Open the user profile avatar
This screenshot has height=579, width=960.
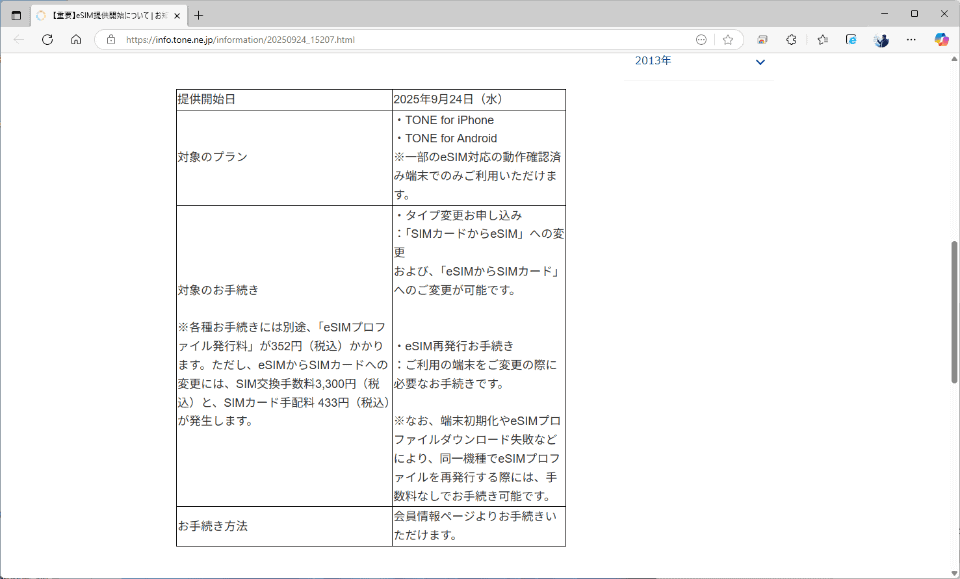pos(881,40)
